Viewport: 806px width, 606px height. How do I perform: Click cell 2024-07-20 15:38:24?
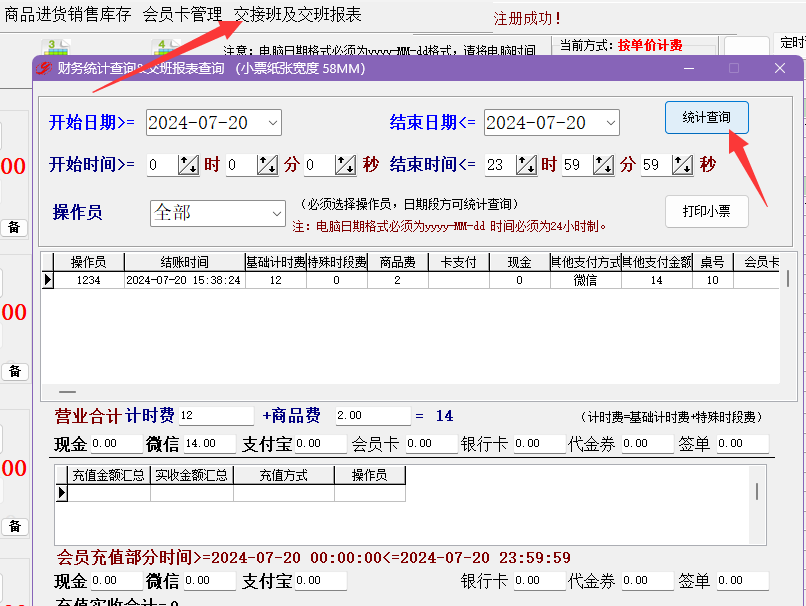184,280
